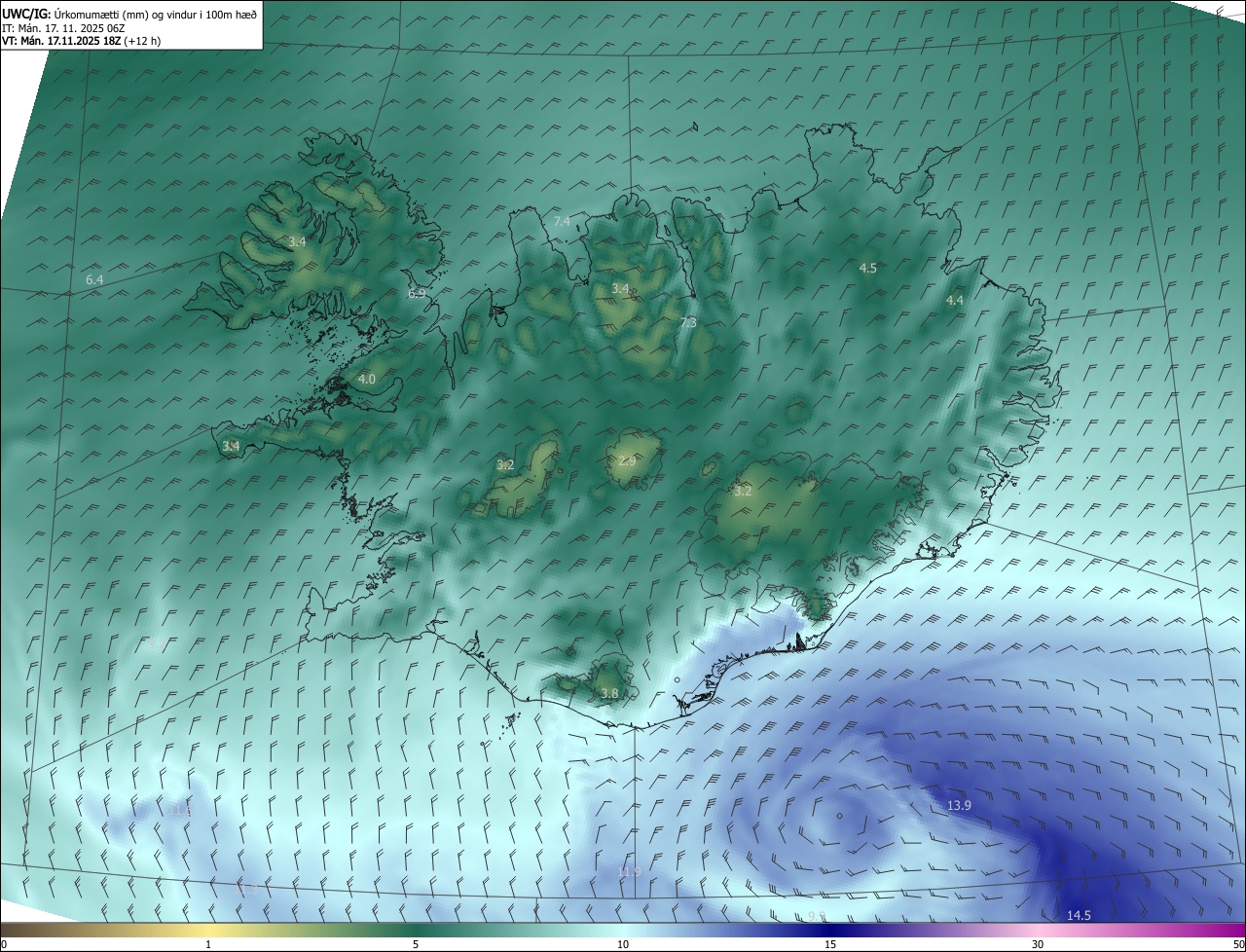Image resolution: width=1246 pixels, height=952 pixels.
Task: Click the 7.4 value label
Action: point(562,222)
